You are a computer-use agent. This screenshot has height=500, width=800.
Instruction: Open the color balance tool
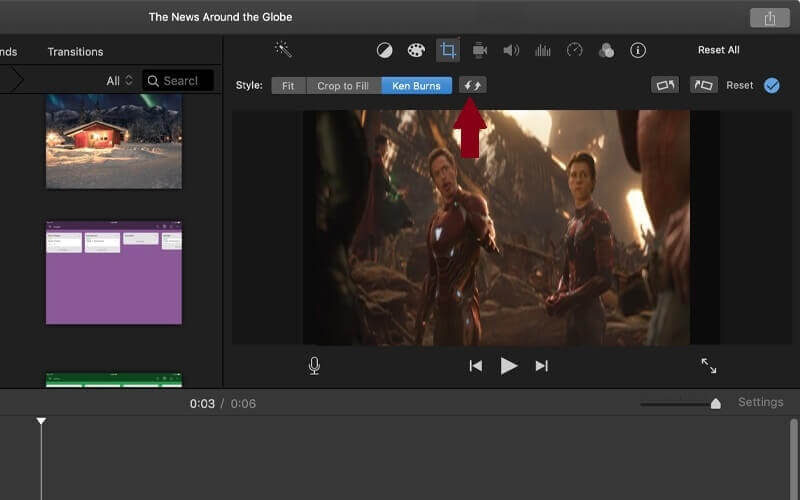click(x=384, y=50)
